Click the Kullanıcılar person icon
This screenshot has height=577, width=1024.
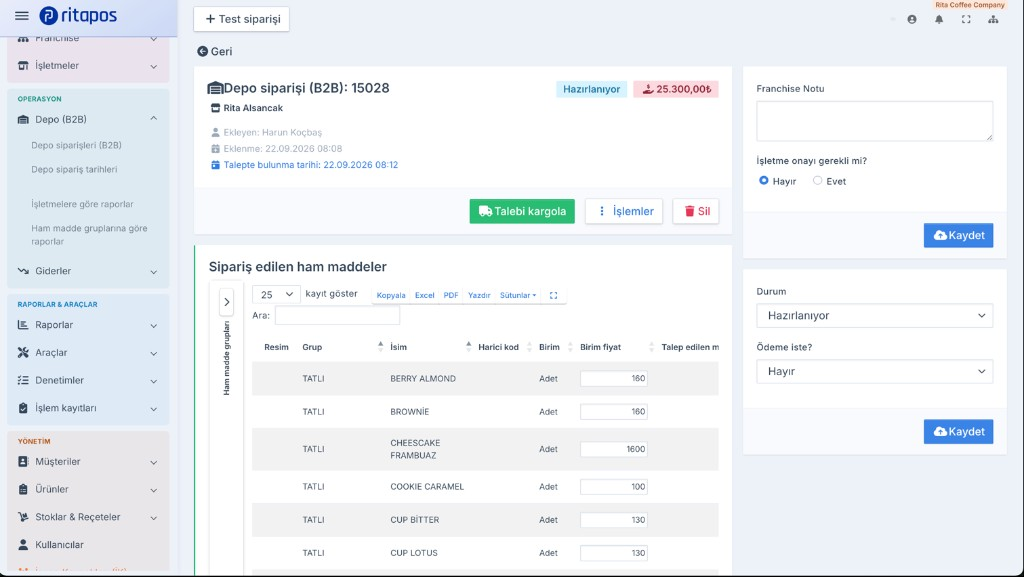coord(23,544)
